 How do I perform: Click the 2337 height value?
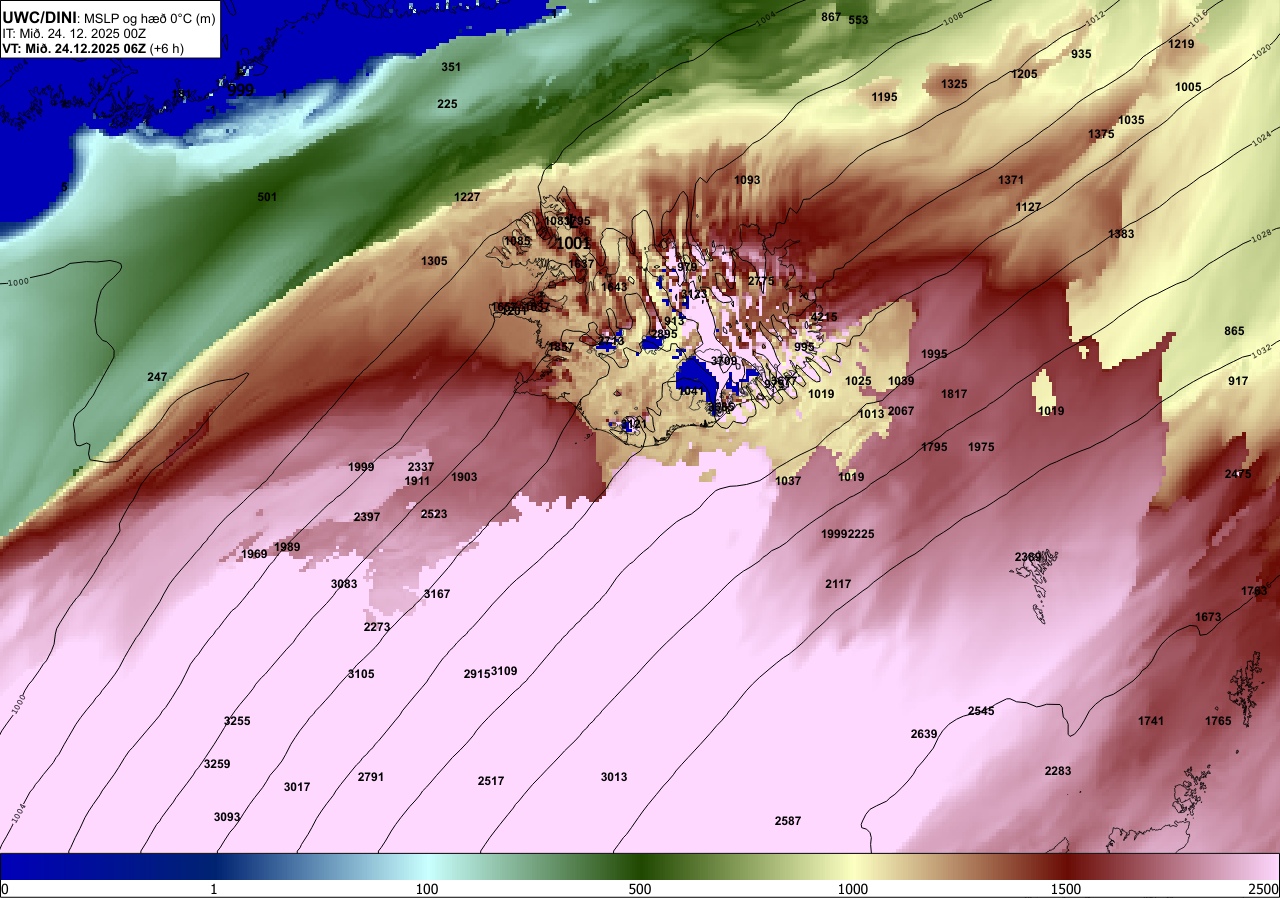click(x=421, y=467)
